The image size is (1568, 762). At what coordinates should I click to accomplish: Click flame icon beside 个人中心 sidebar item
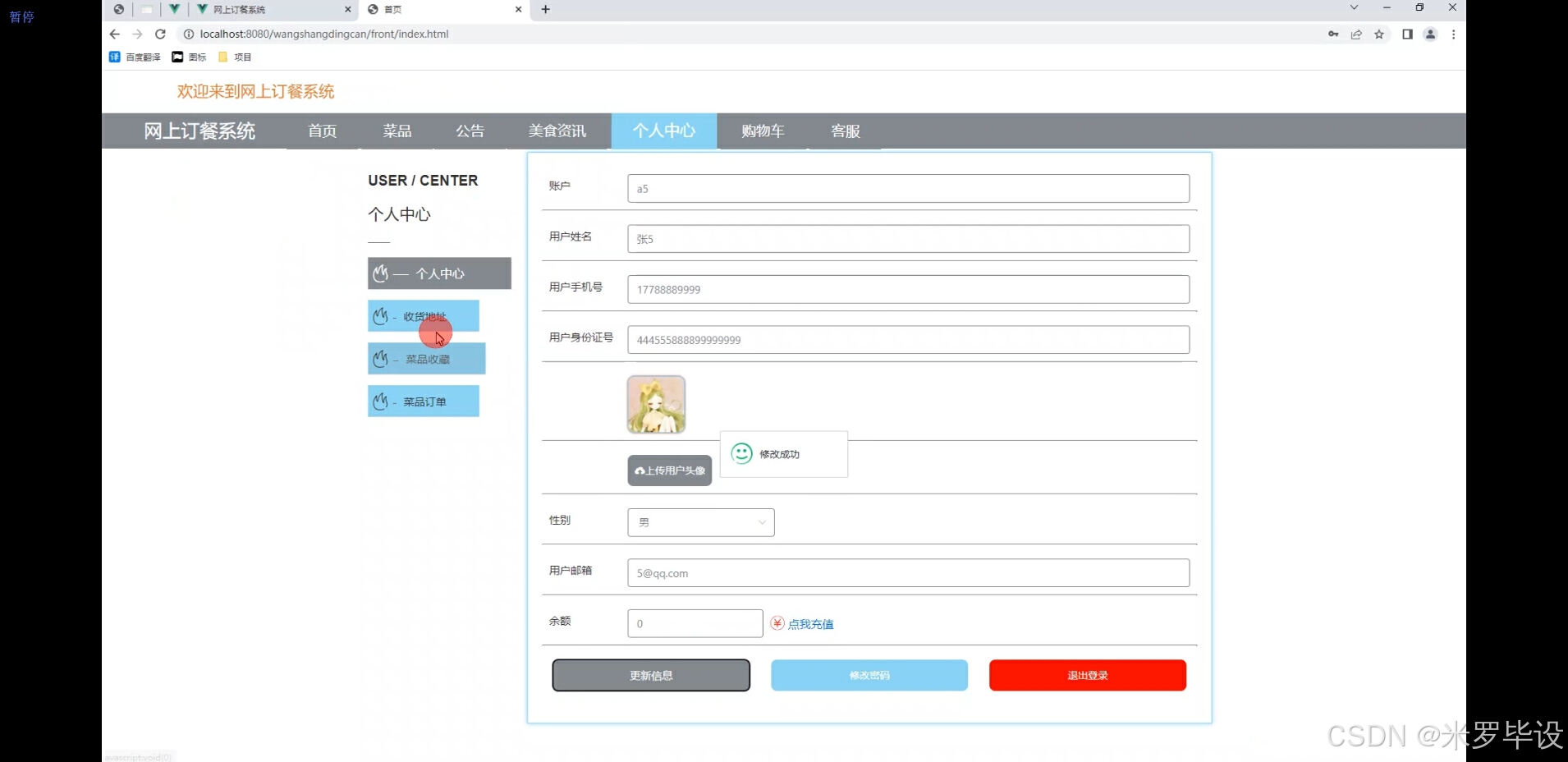click(380, 273)
